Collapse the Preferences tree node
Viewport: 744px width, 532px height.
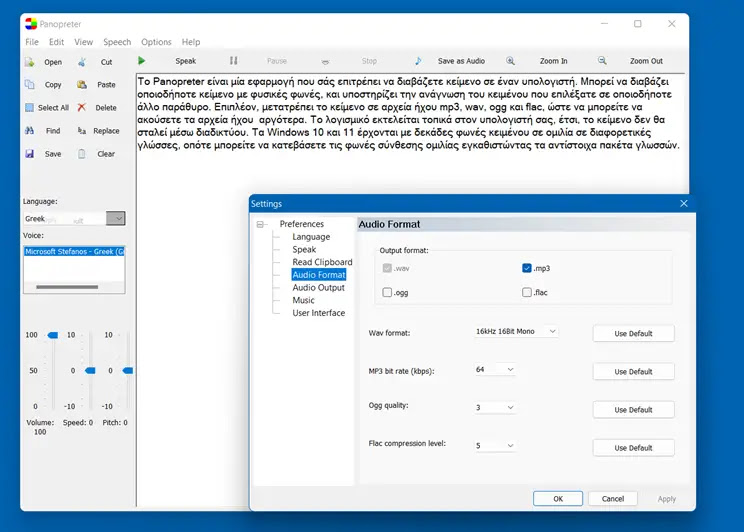point(260,224)
